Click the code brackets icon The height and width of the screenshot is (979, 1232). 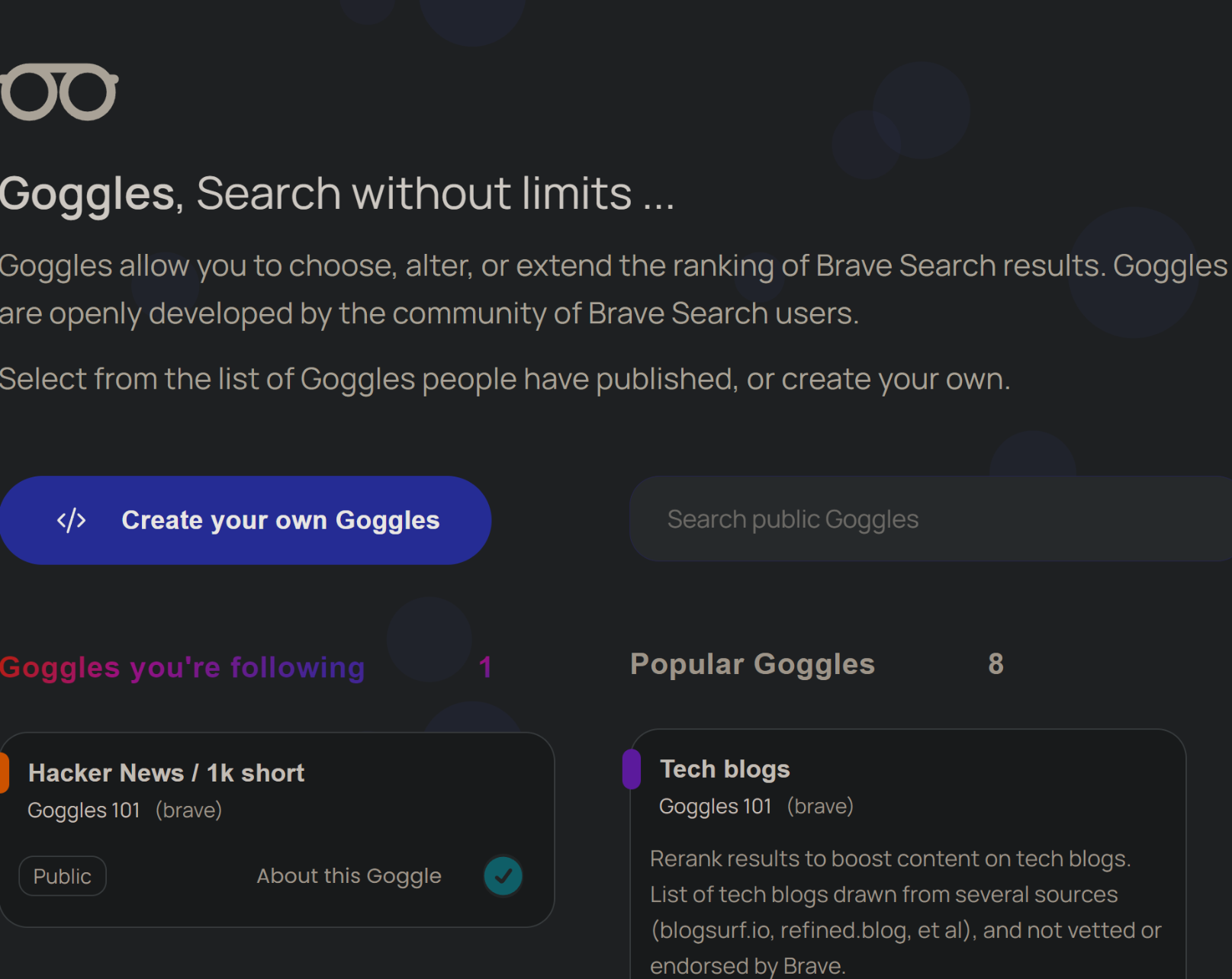tap(72, 521)
